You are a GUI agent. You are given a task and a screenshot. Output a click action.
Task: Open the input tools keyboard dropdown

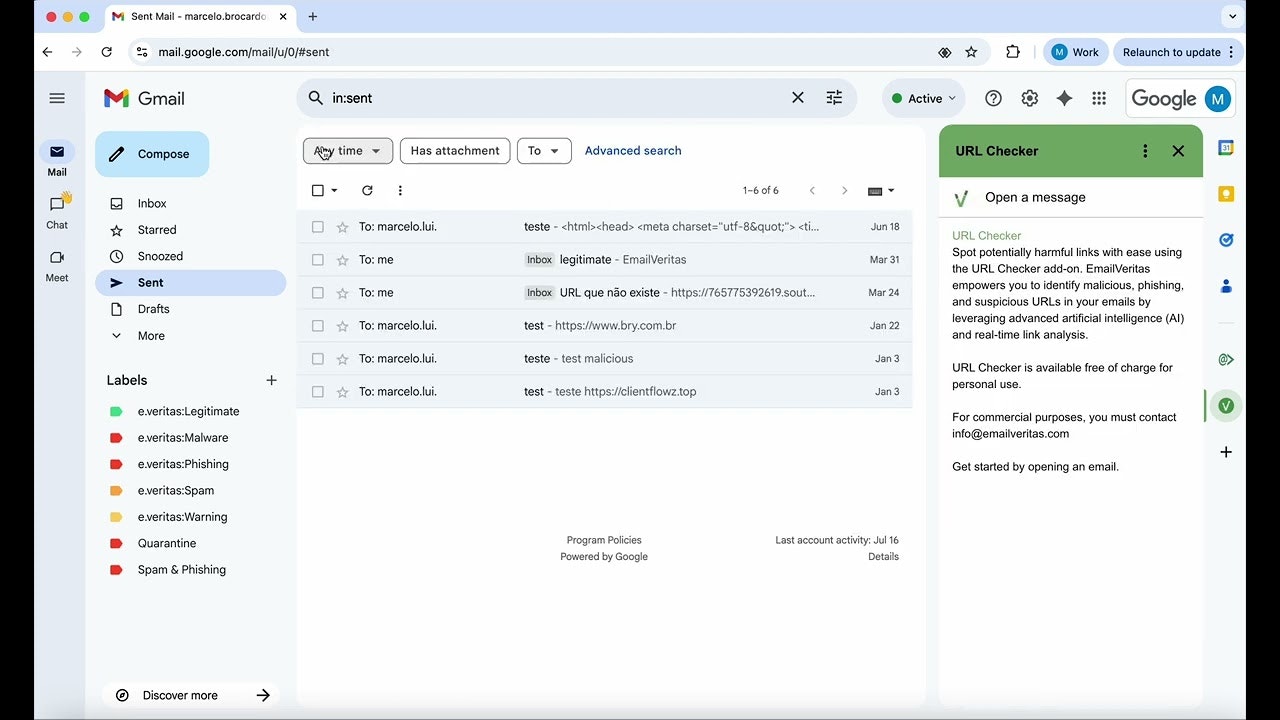[881, 190]
